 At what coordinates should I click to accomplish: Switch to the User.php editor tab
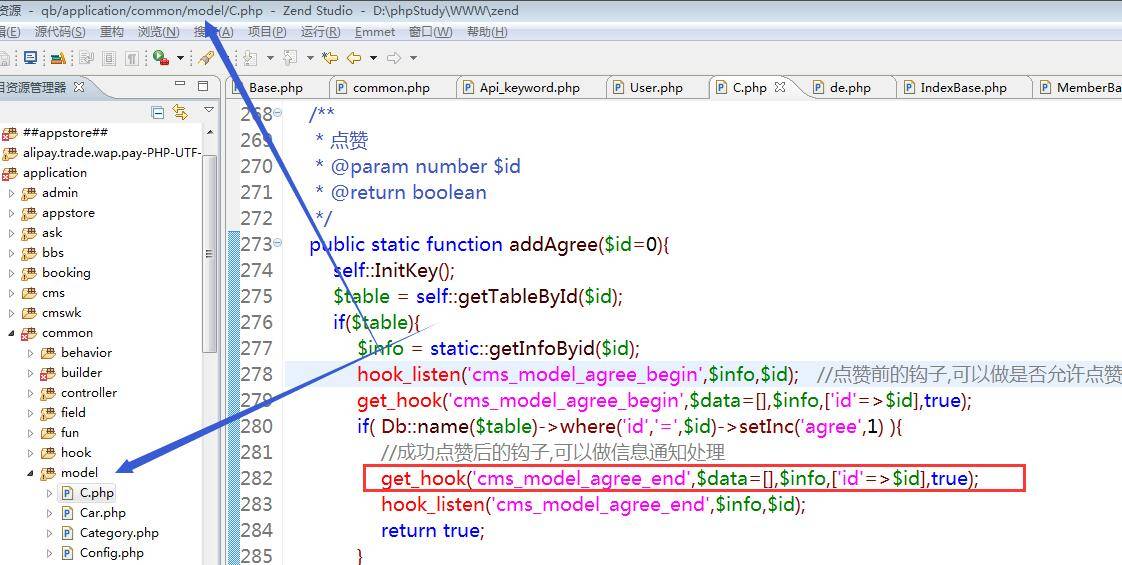coord(655,88)
